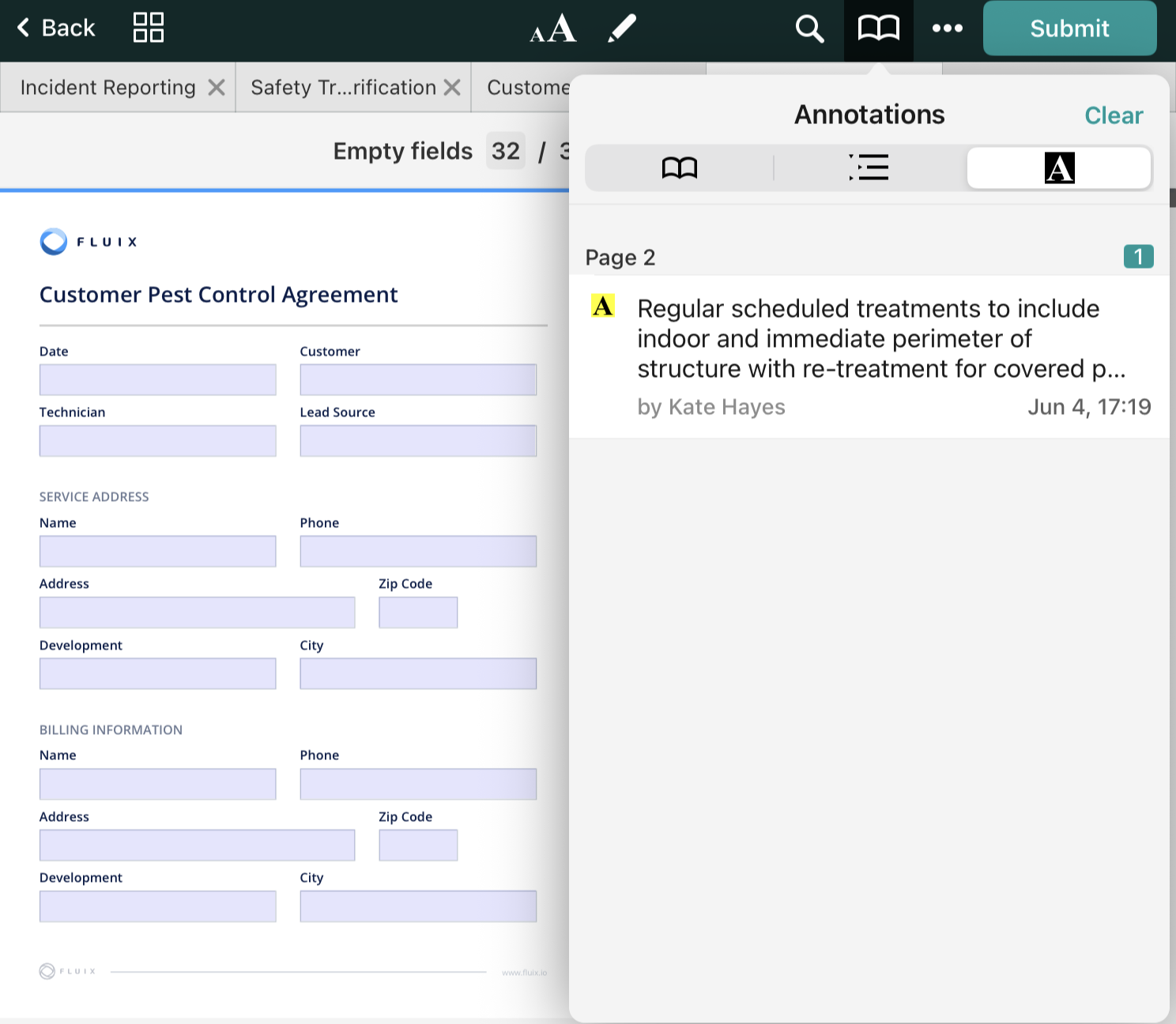This screenshot has width=1176, height=1024.
Task: Select the pen annotation tool
Action: [622, 29]
